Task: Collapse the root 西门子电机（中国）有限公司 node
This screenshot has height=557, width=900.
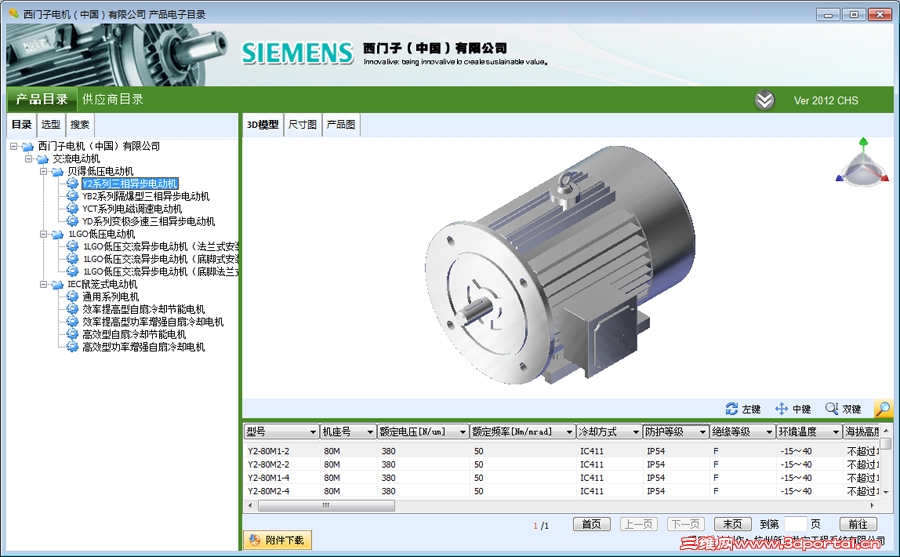Action: (14, 146)
